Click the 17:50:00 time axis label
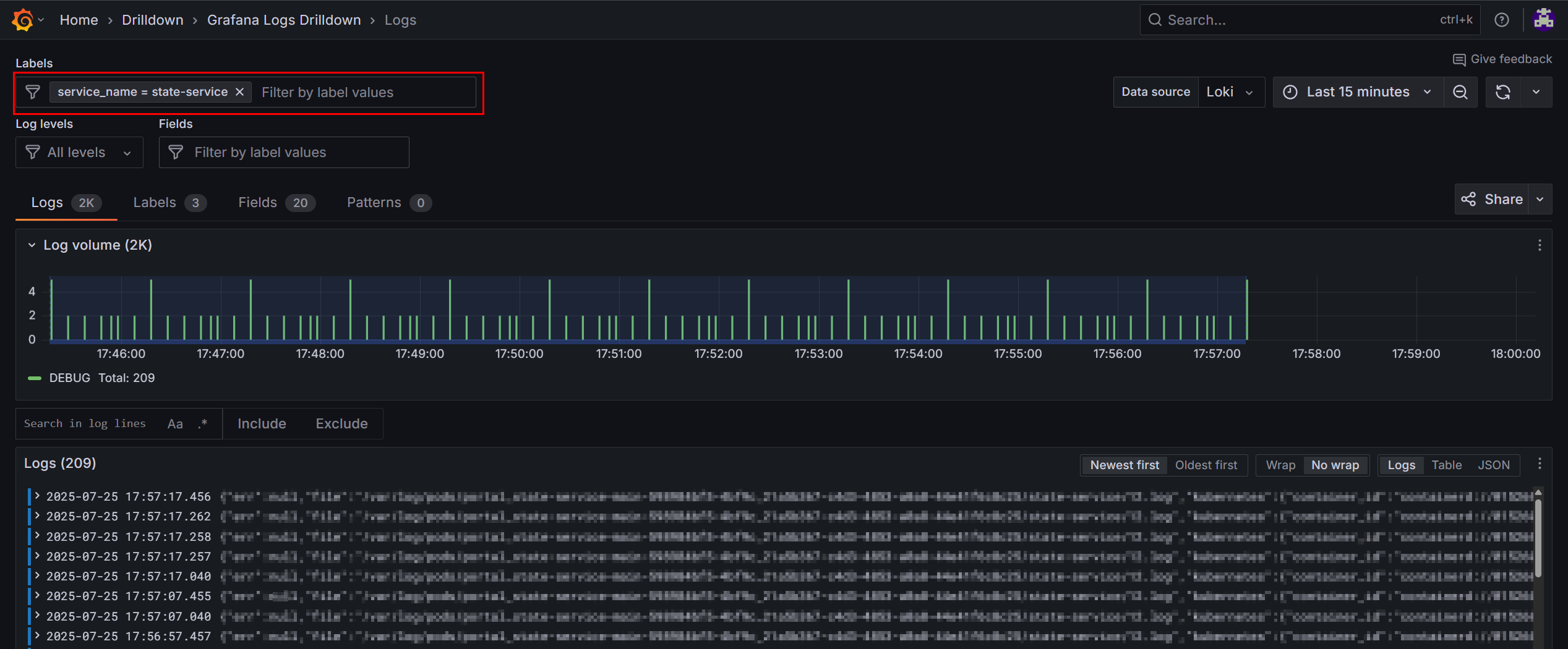 pyautogui.click(x=519, y=354)
